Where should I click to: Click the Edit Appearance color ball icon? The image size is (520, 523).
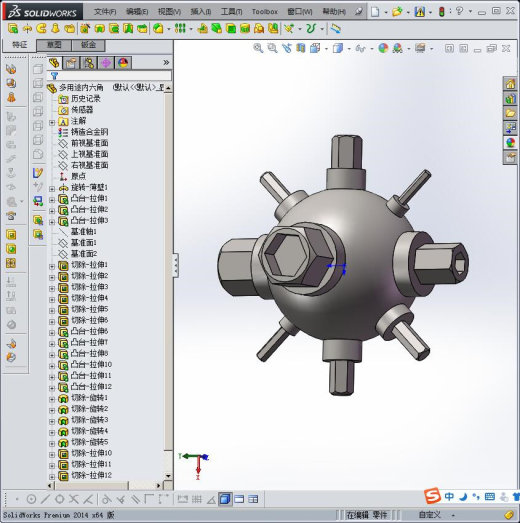(383, 48)
